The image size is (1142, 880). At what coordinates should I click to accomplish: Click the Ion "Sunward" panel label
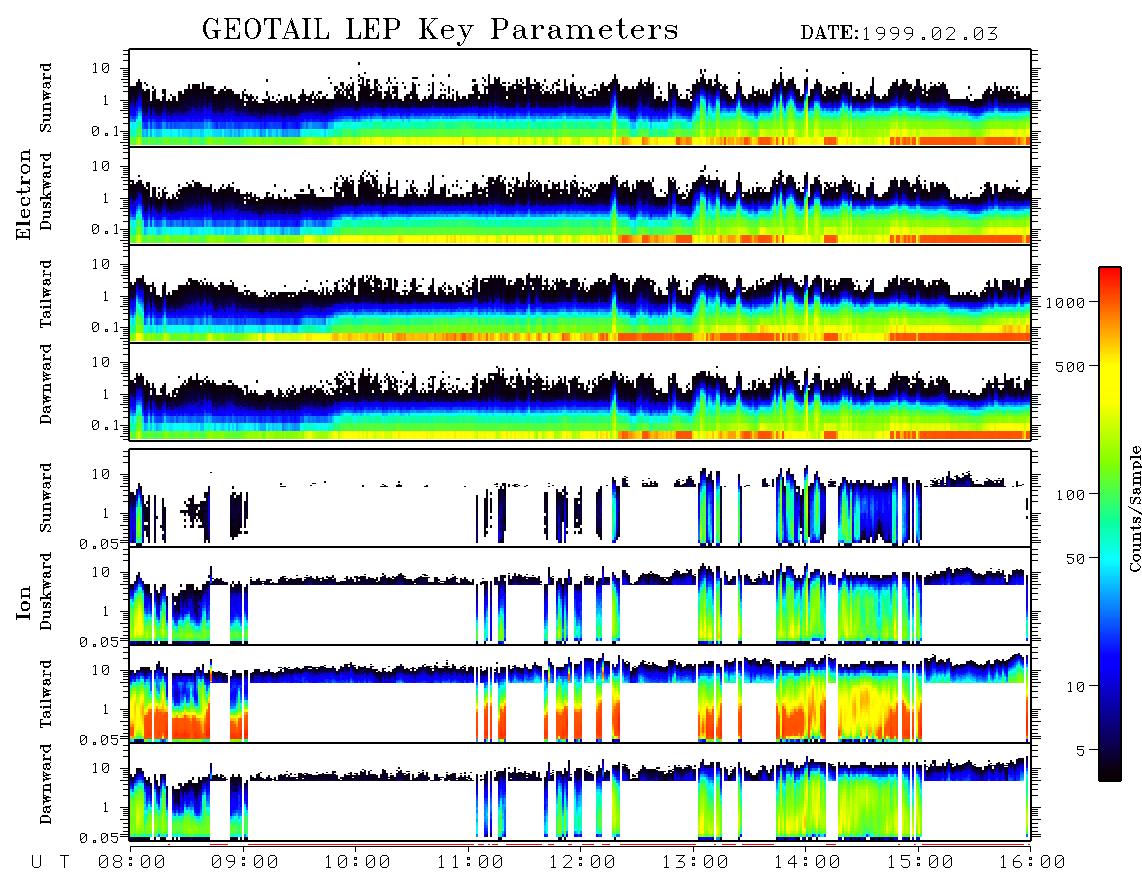(46, 498)
